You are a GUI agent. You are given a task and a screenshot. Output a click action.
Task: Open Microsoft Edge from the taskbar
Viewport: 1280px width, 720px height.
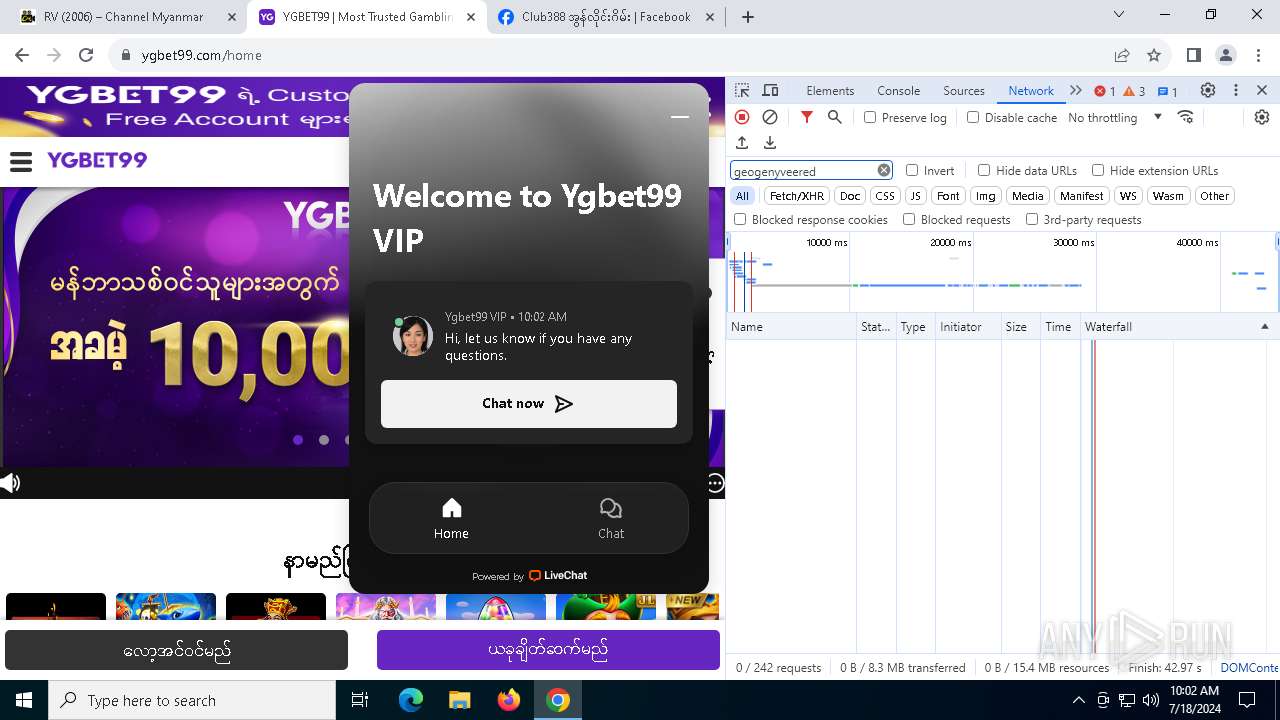[x=411, y=700]
